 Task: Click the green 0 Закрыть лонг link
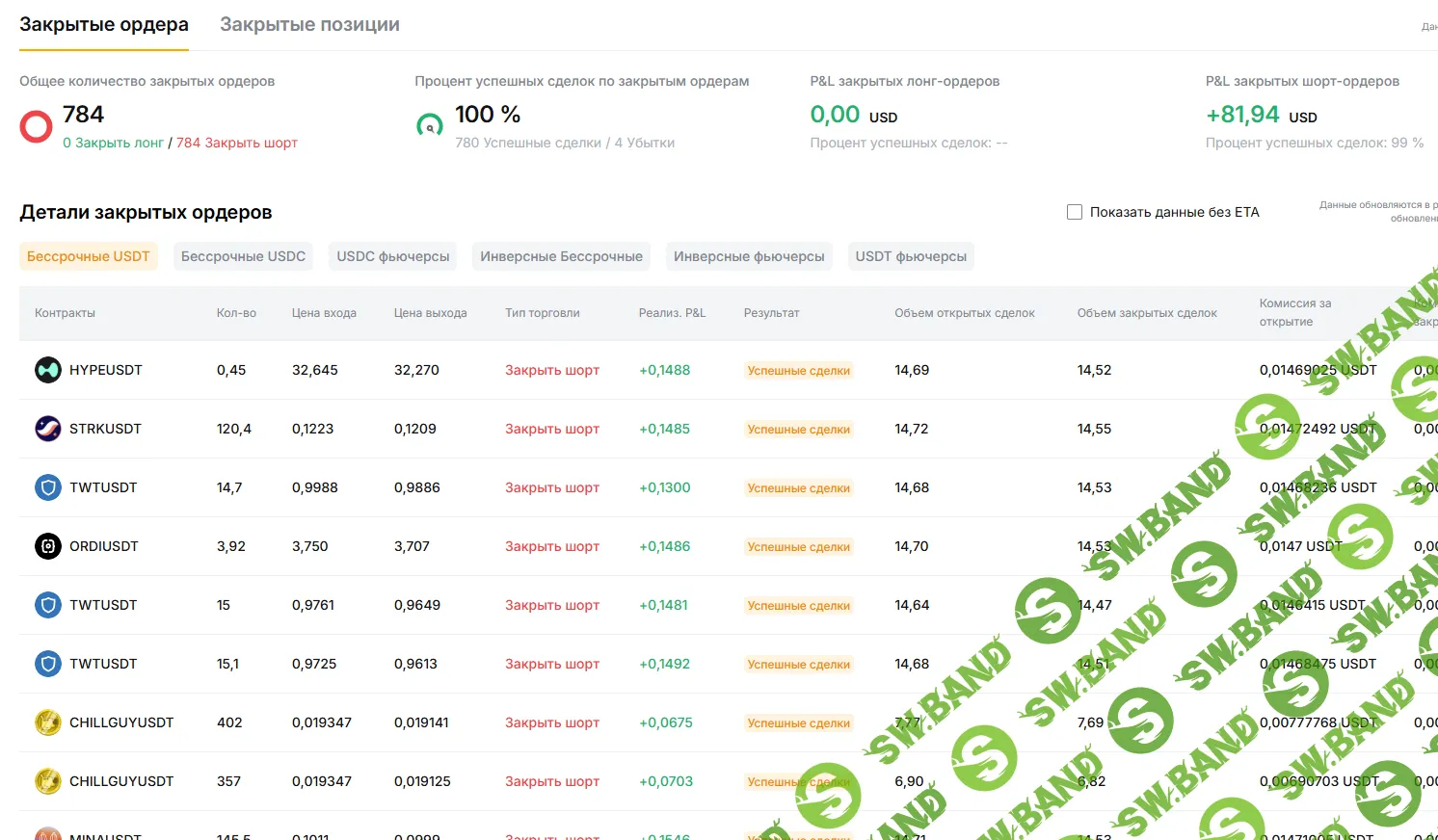pos(113,143)
